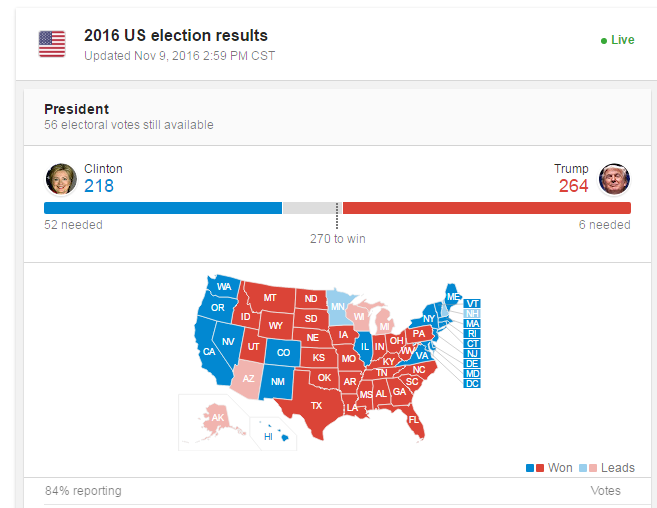Click the light red Leads legend swatch

click(x=592, y=468)
